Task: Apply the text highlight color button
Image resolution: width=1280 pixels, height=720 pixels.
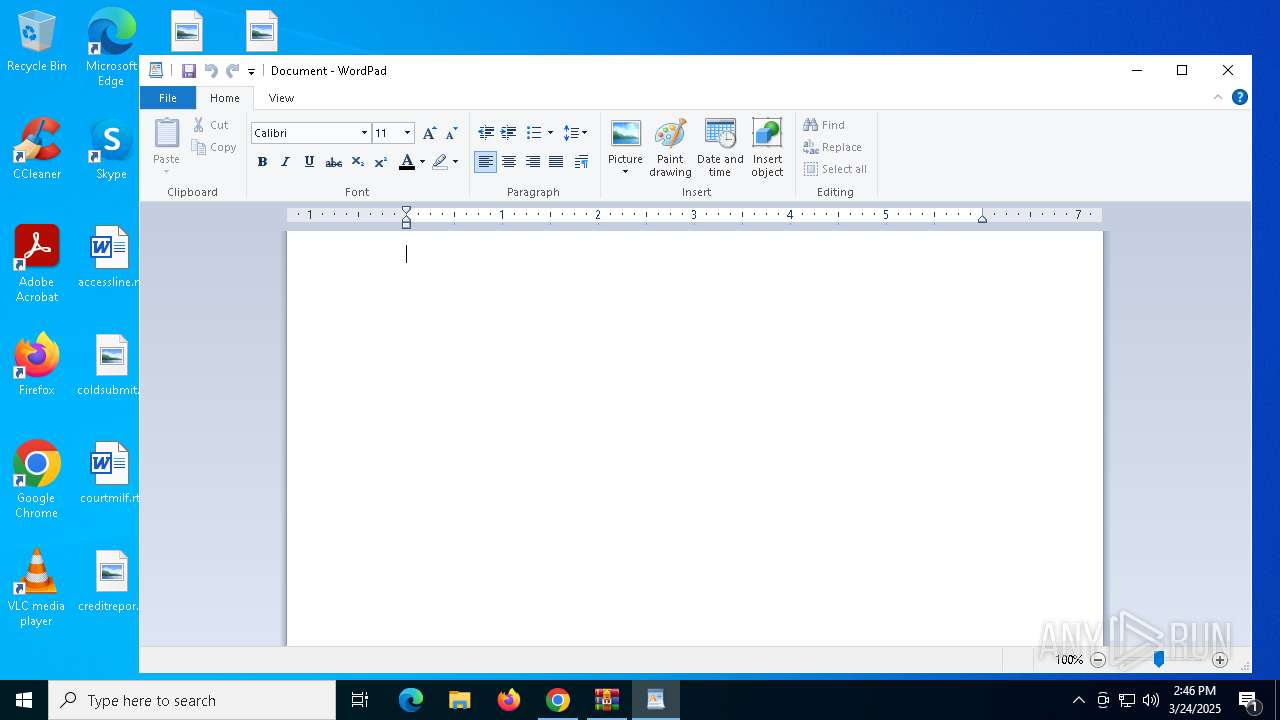Action: pos(440,162)
